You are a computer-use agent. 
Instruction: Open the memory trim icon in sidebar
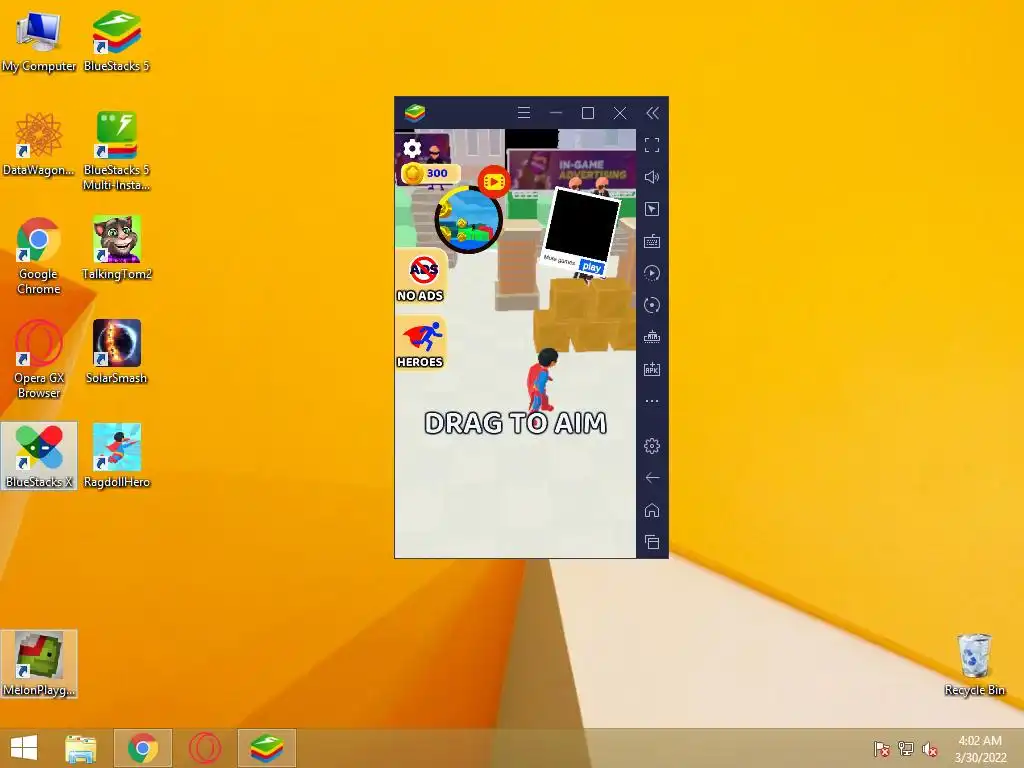652,337
